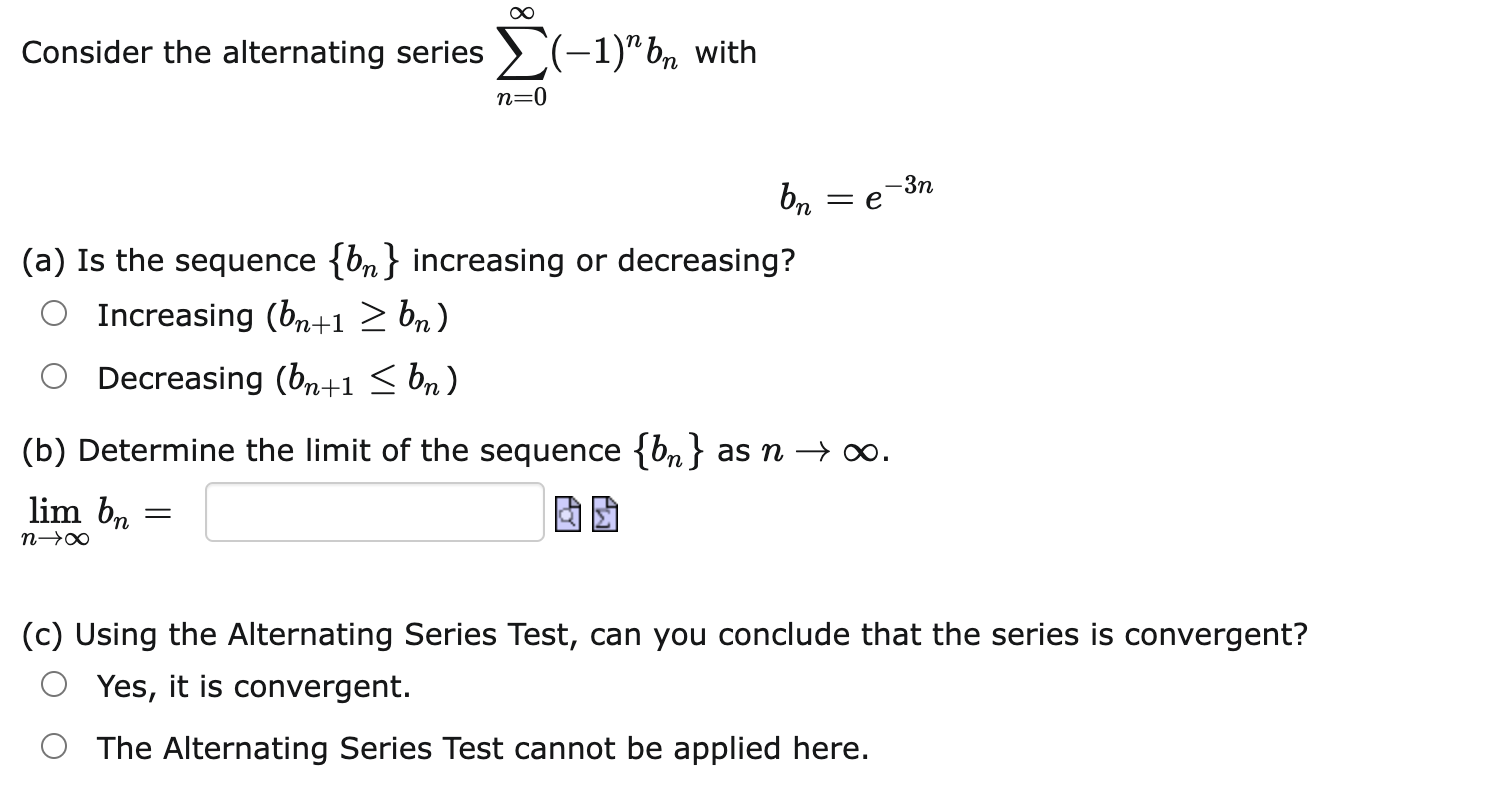Open the answer preview (magnifier document) icon
The height and width of the screenshot is (812, 1502).
(x=566, y=513)
